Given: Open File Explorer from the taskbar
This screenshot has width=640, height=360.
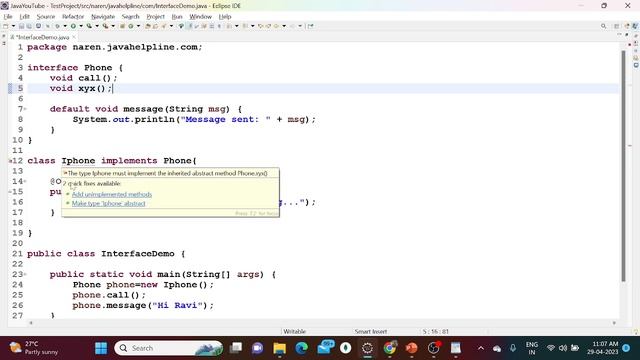Looking at the screenshot, I should [x=280, y=348].
